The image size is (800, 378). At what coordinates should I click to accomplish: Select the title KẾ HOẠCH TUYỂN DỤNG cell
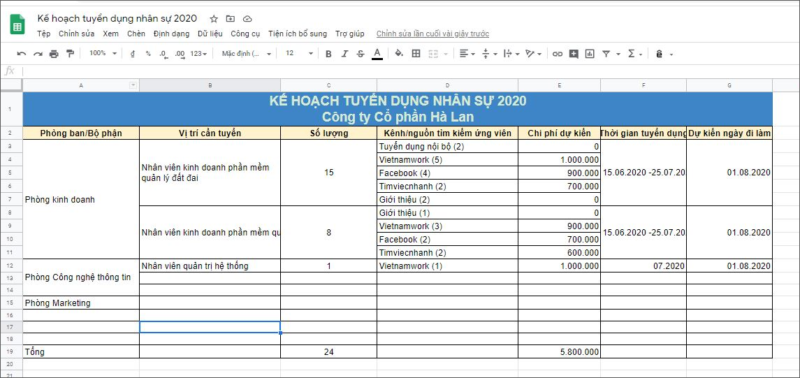click(397, 109)
